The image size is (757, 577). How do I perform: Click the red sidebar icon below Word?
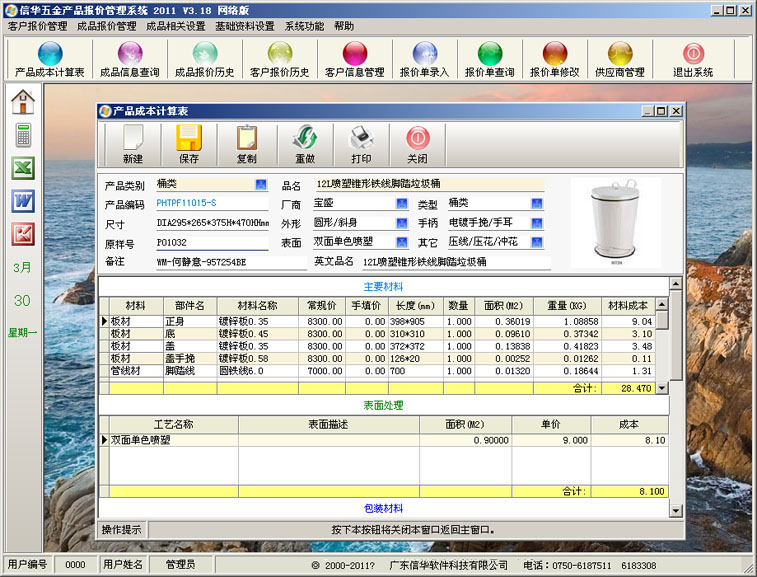(23, 234)
